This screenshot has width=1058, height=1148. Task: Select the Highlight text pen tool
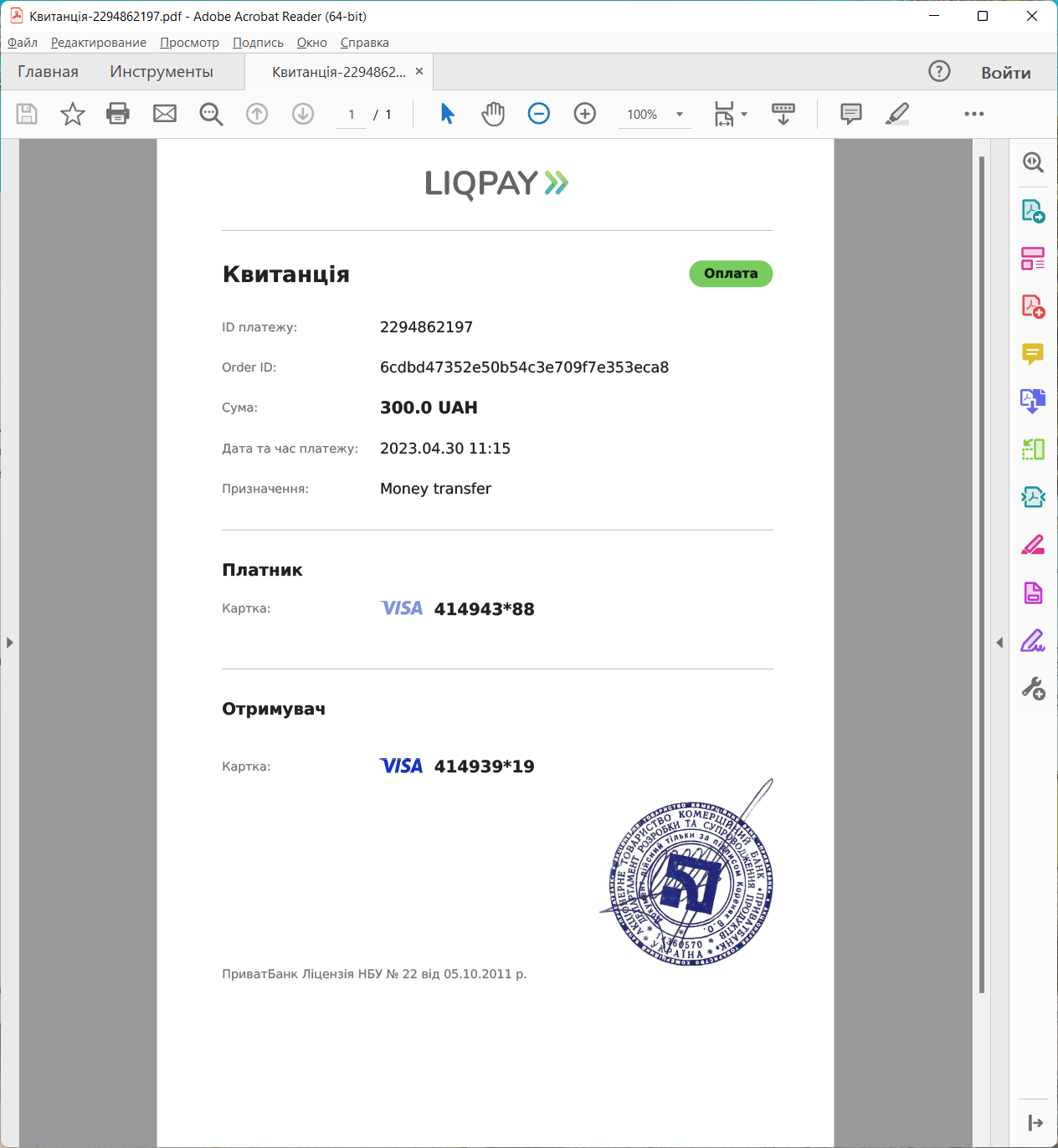(x=897, y=114)
